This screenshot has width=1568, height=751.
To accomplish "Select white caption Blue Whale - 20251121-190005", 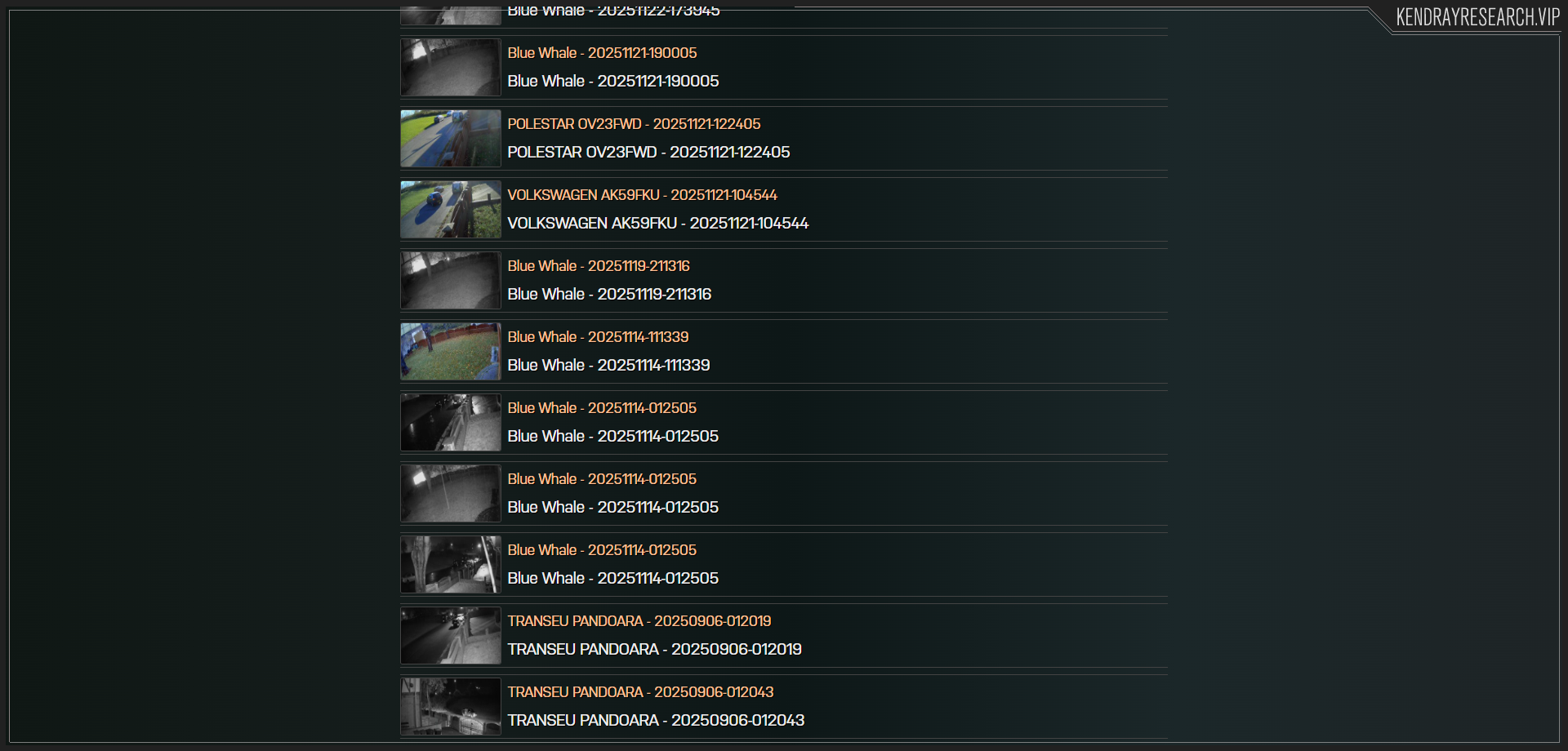I will point(613,82).
